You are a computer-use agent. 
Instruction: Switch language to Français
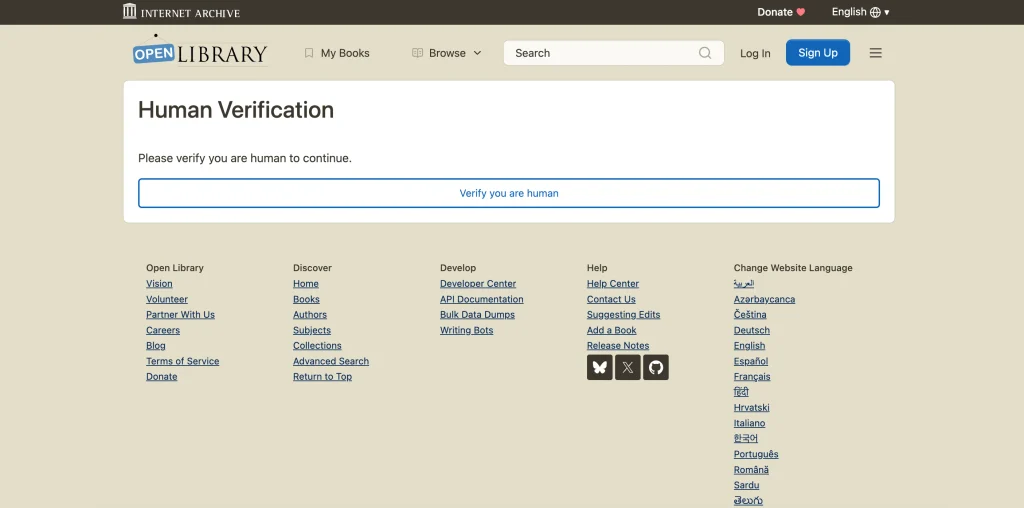click(752, 377)
